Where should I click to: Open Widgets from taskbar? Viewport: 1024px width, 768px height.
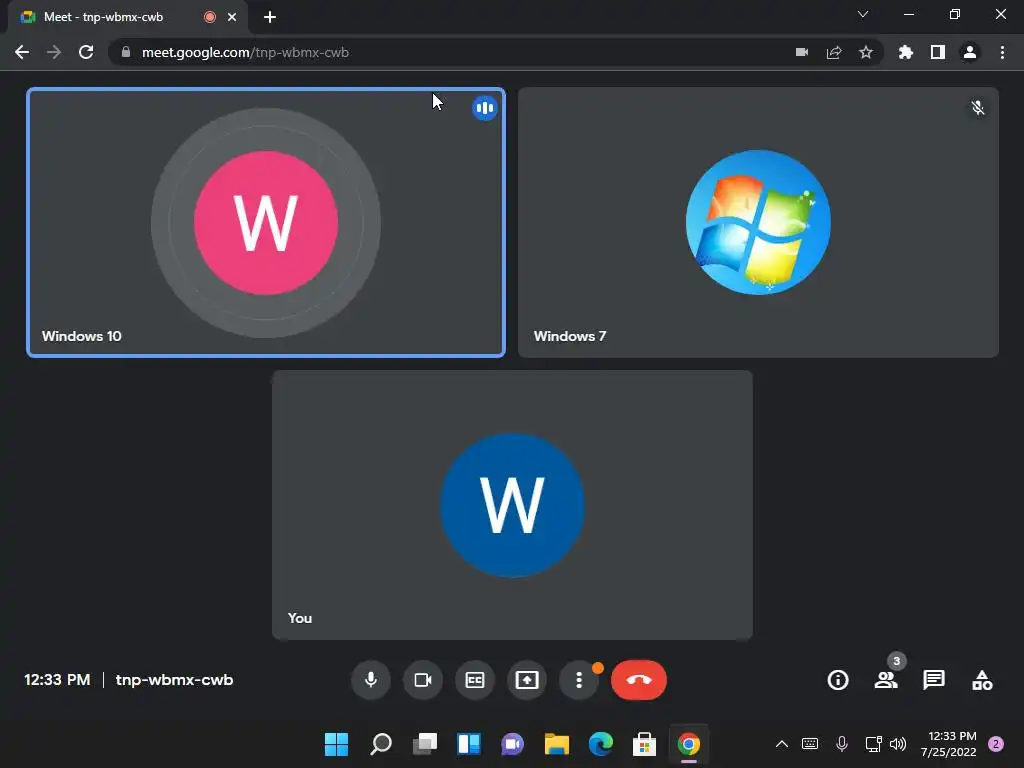(469, 744)
